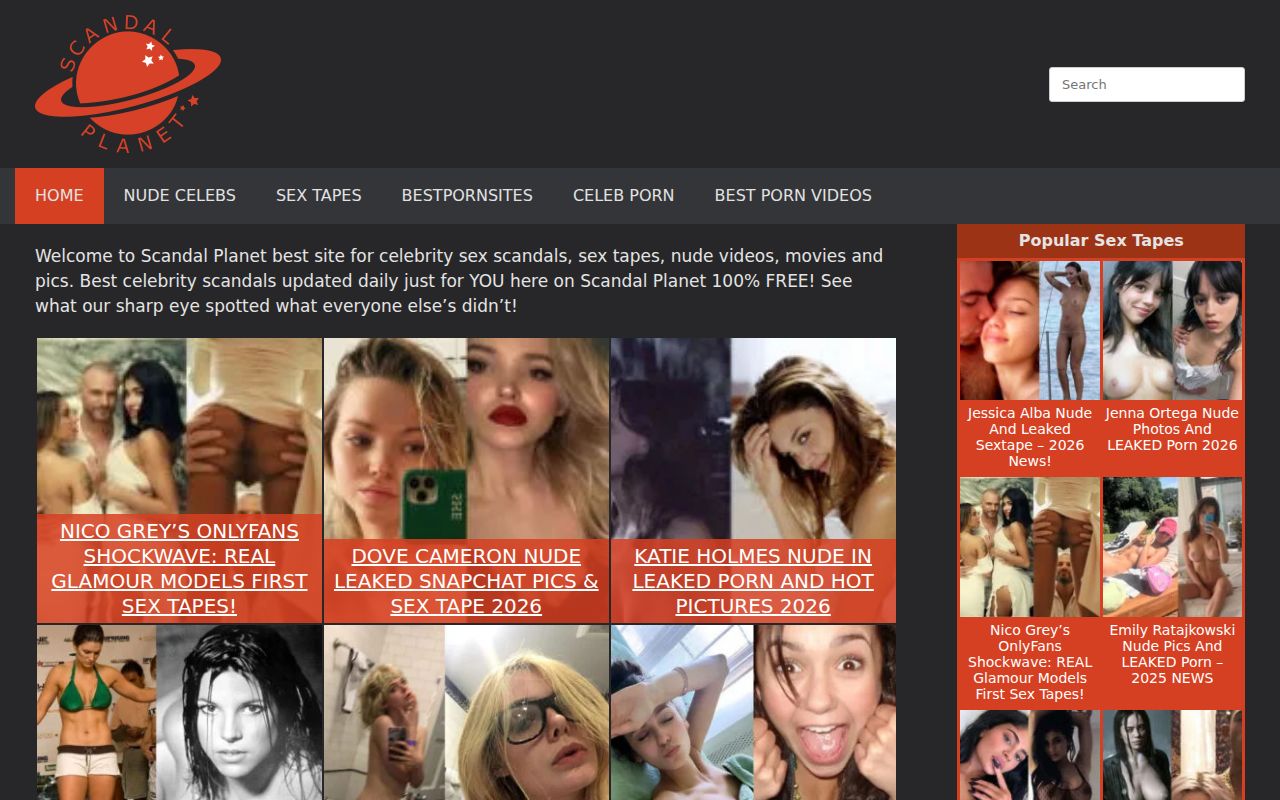This screenshot has height=800, width=1280.
Task: Open the Emily Ratajkowski sidebar link
Action: (1171, 653)
